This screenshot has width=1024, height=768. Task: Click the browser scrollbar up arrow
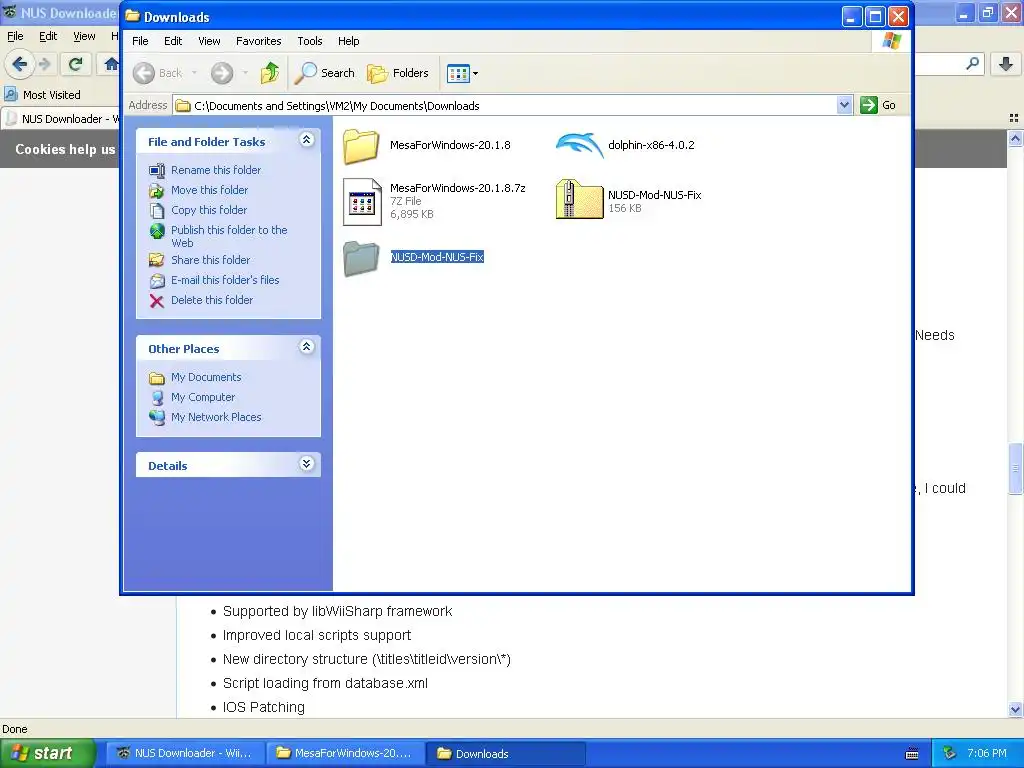tap(1015, 138)
